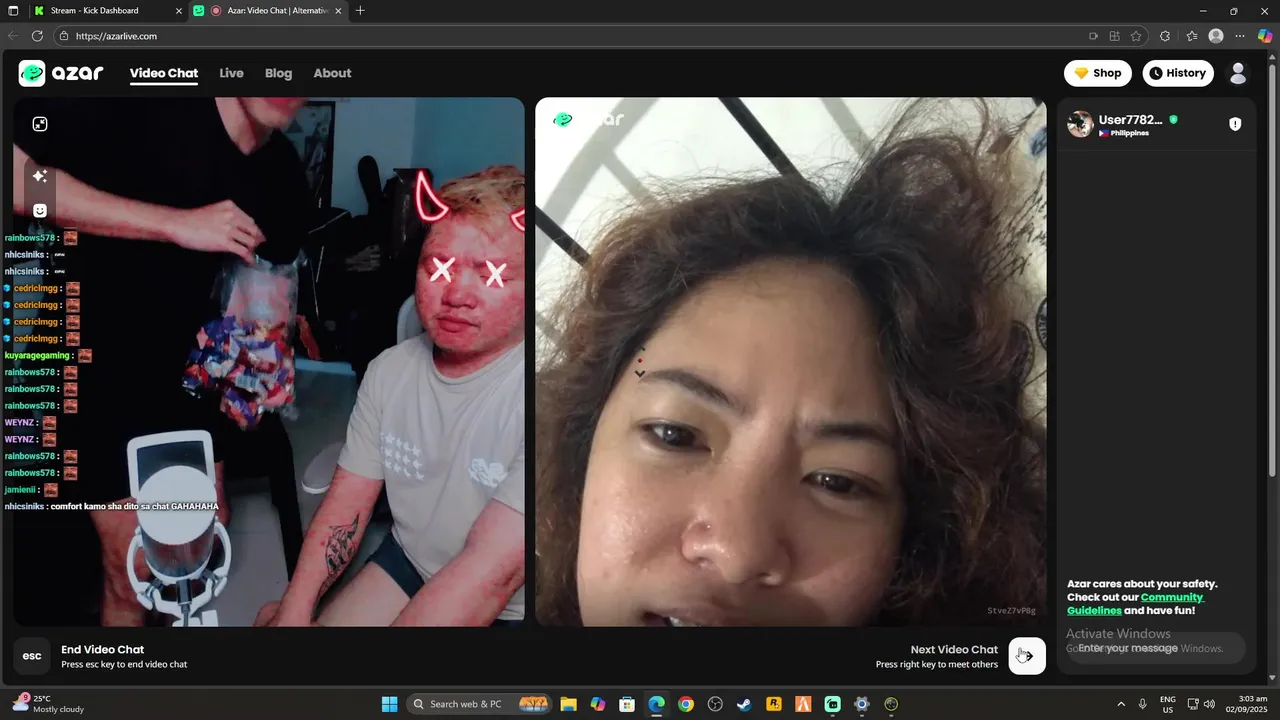Click the esc End Video Chat button
This screenshot has width=1280, height=720.
pyautogui.click(x=32, y=656)
